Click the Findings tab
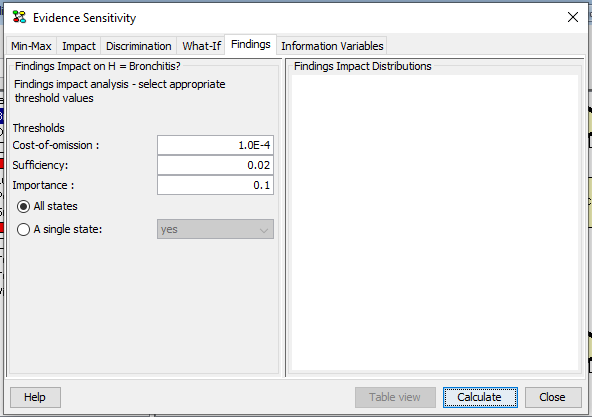Viewport: 592px width, 417px height. click(x=251, y=45)
